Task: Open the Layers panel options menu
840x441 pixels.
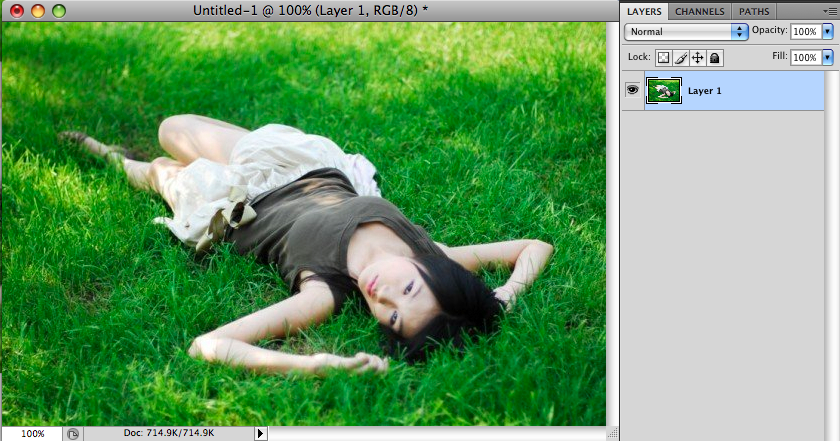Action: (830, 11)
